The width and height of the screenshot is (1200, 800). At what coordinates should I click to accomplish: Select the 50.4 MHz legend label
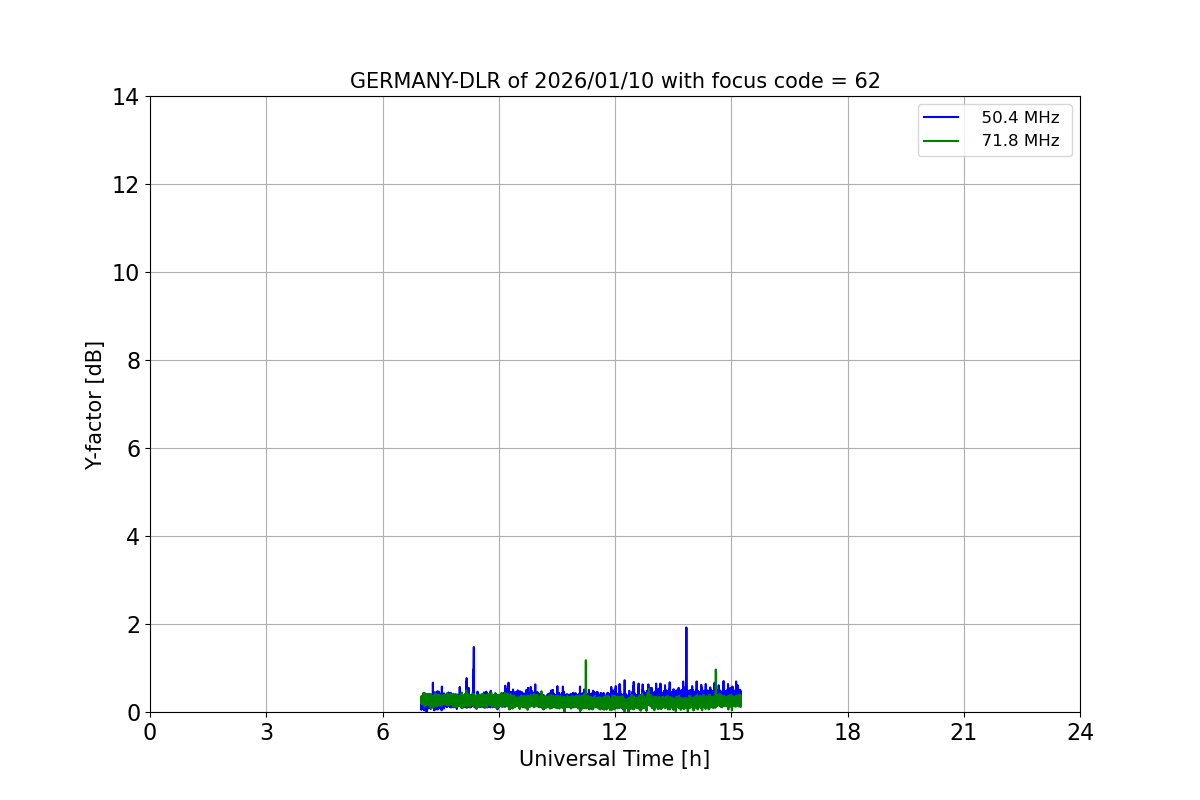1020,118
